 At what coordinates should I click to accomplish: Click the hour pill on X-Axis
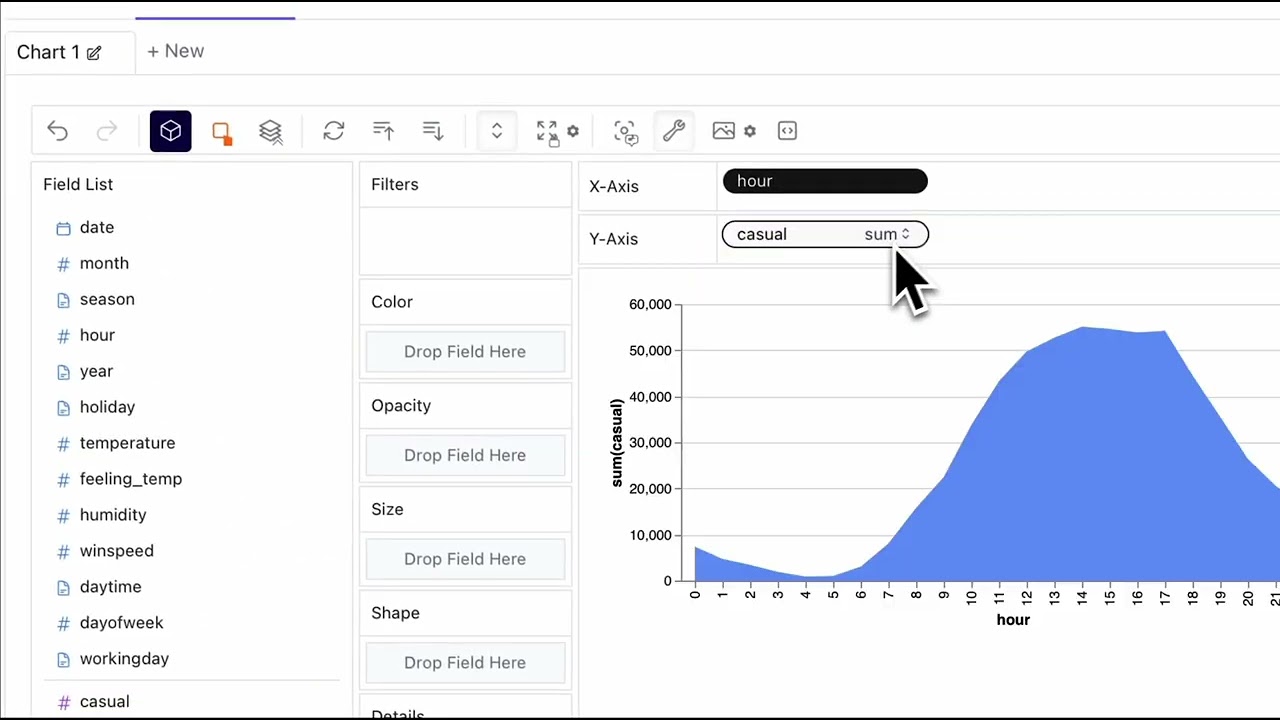click(825, 181)
